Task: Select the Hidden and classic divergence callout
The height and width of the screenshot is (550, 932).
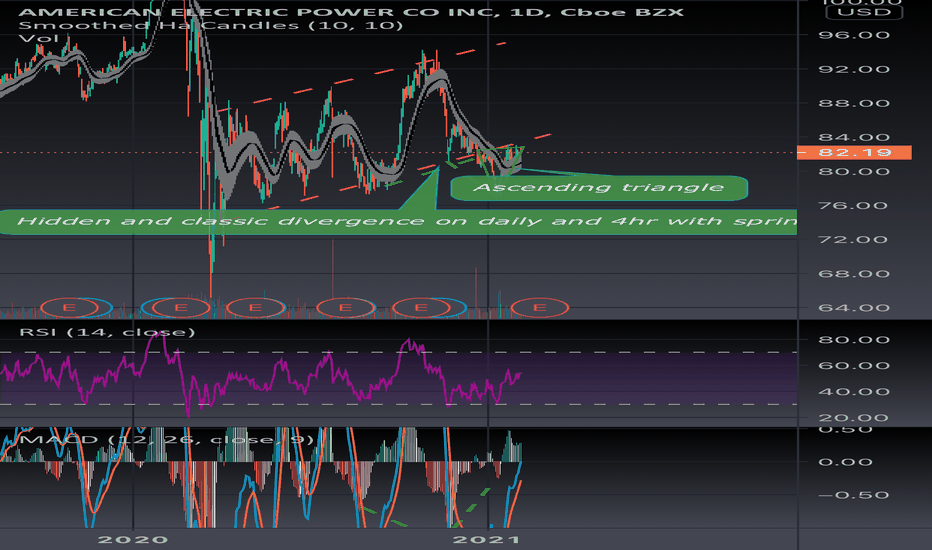Action: 398,221
